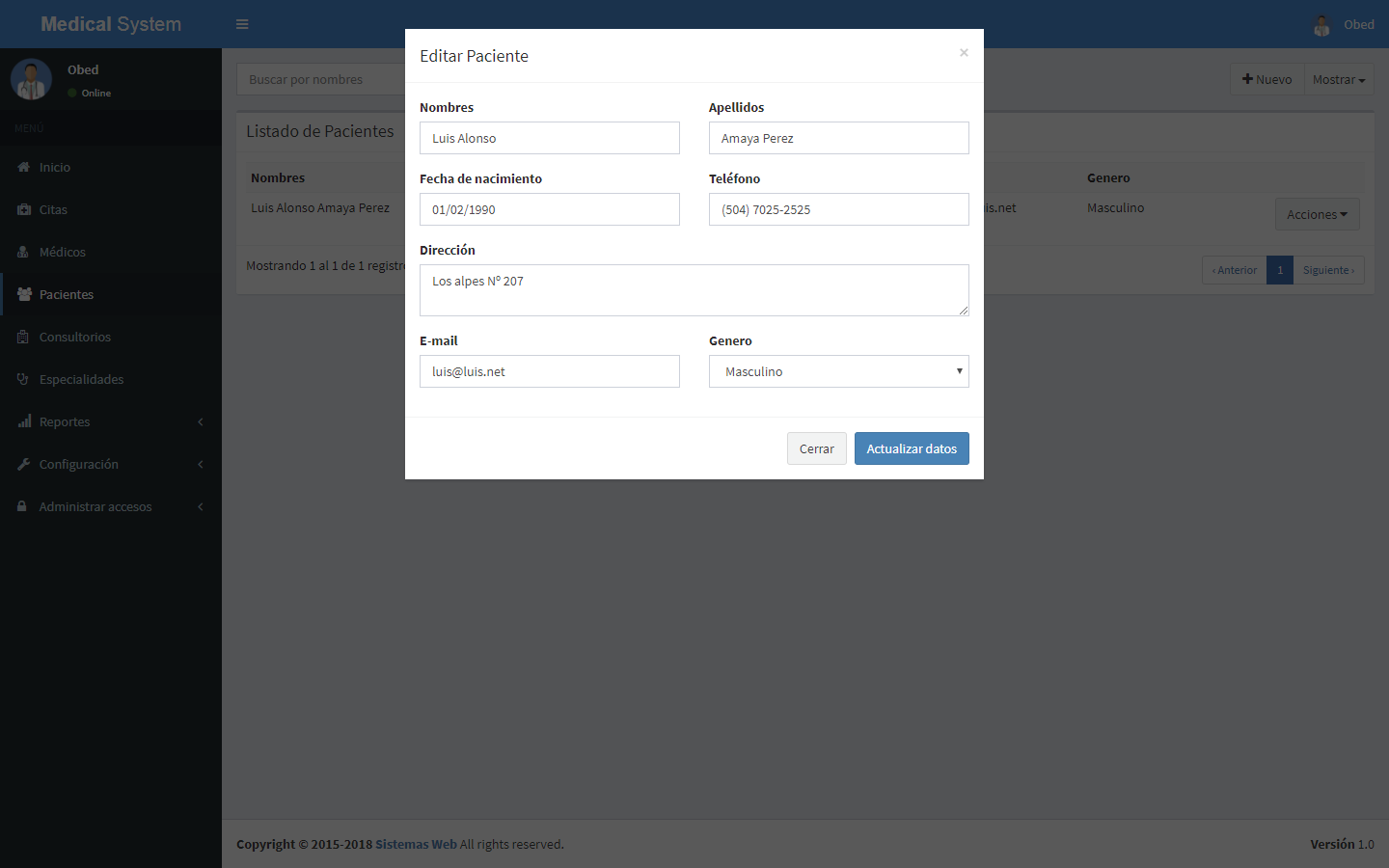Click the Genero column header in table
Screen dimensions: 1389x868
1108,177
